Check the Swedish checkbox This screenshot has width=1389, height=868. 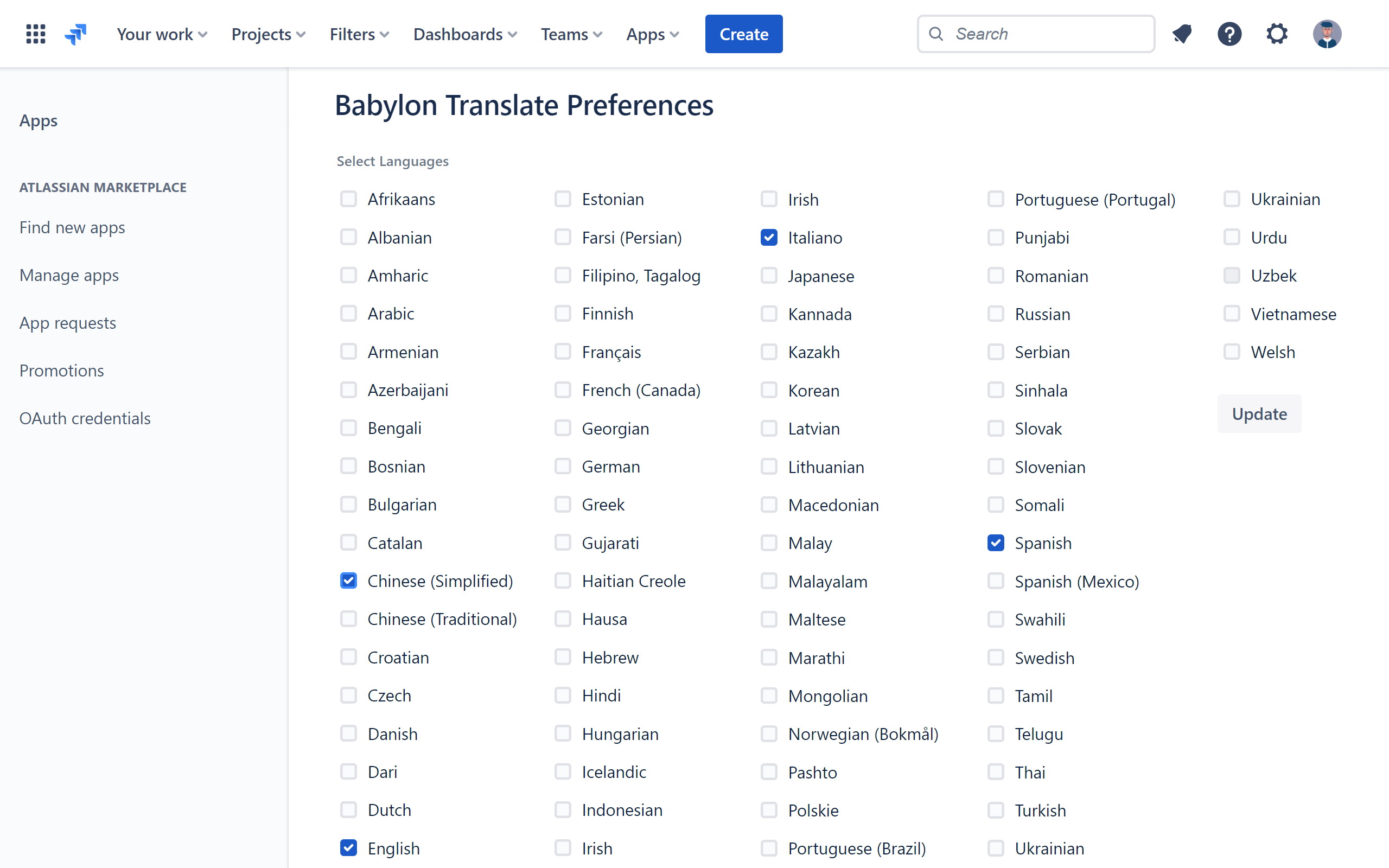pos(996,658)
